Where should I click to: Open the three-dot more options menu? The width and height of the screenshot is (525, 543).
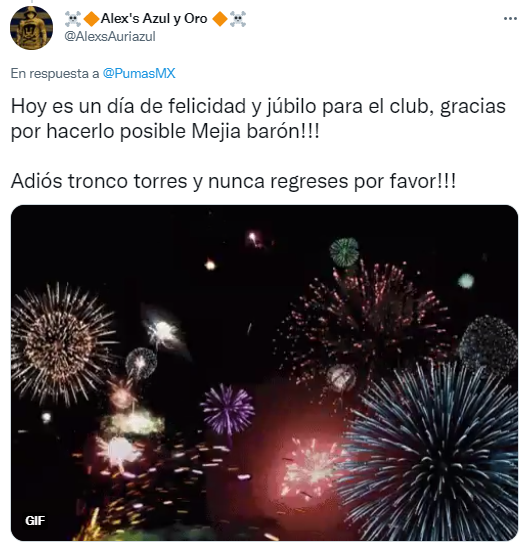point(510,19)
